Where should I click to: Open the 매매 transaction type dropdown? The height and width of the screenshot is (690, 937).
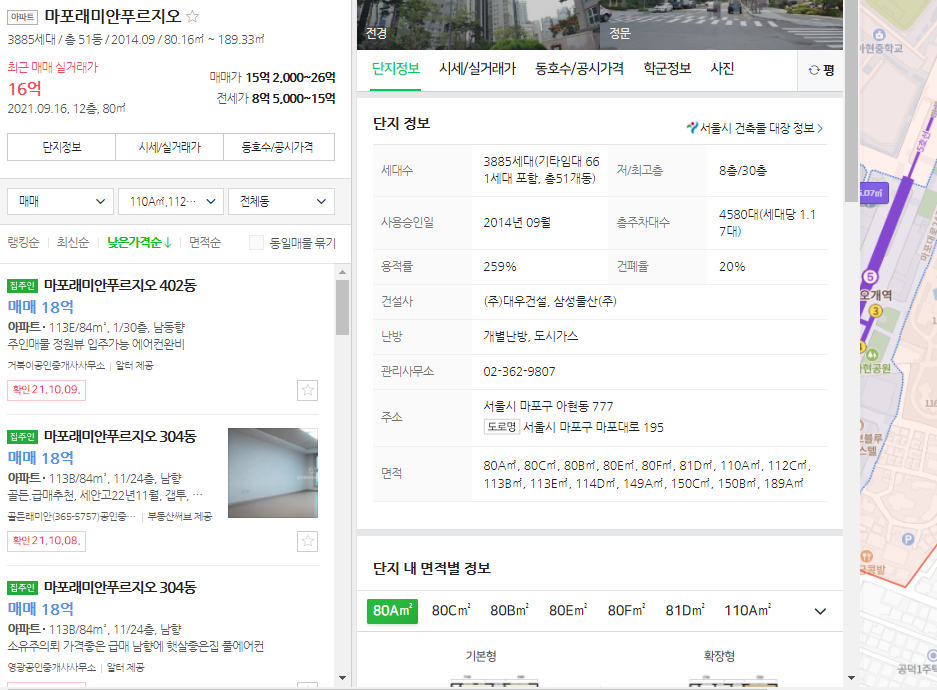coord(60,201)
